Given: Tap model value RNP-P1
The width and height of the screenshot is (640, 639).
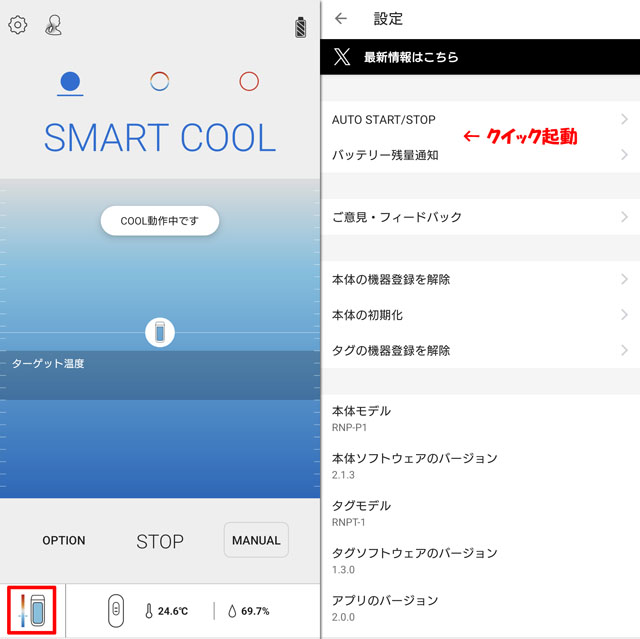Looking at the screenshot, I should pyautogui.click(x=349, y=428).
